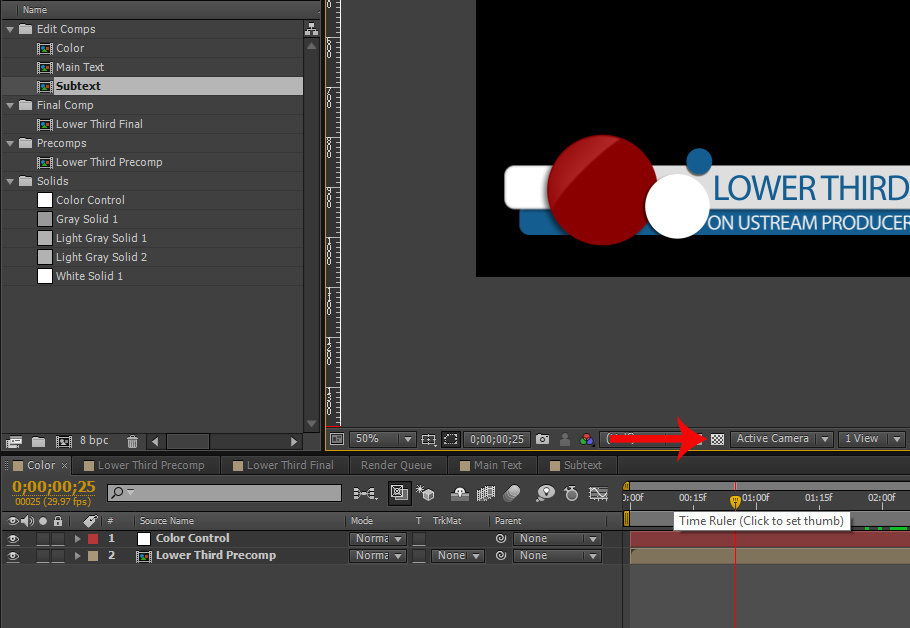
Task: Enable motion blur for the composition
Action: coord(511,493)
